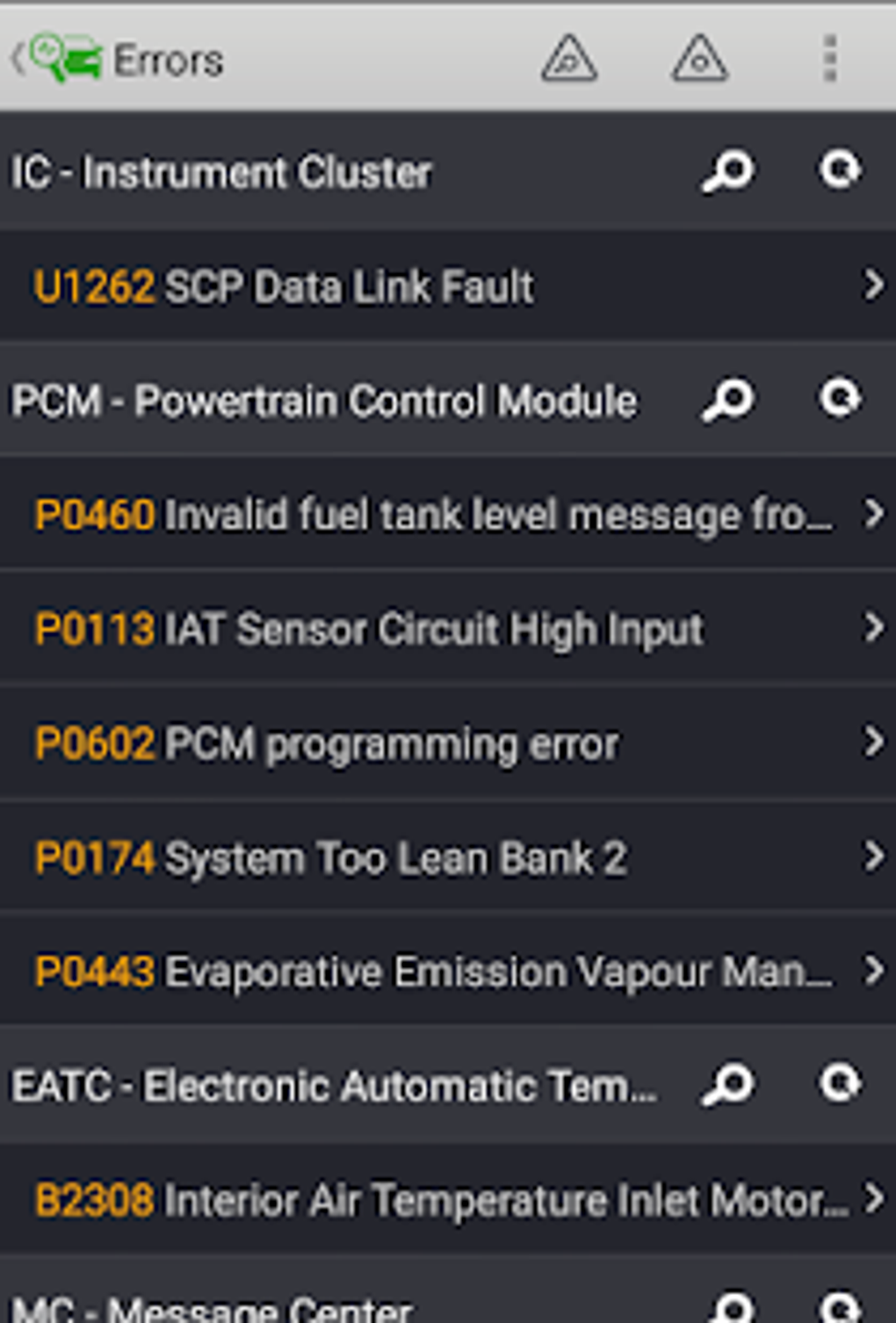Search Instrument Cluster module errors
Image resolution: width=896 pixels, height=1323 pixels.
[x=728, y=171]
